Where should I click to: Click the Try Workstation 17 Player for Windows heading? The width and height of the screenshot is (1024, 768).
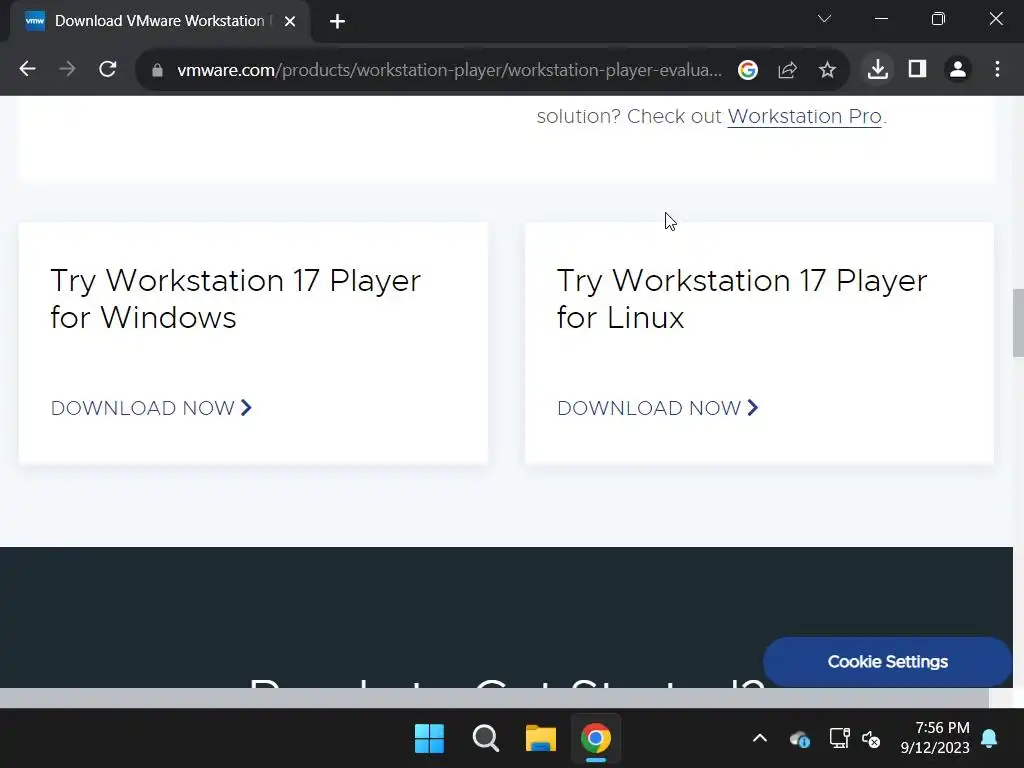[236, 299]
